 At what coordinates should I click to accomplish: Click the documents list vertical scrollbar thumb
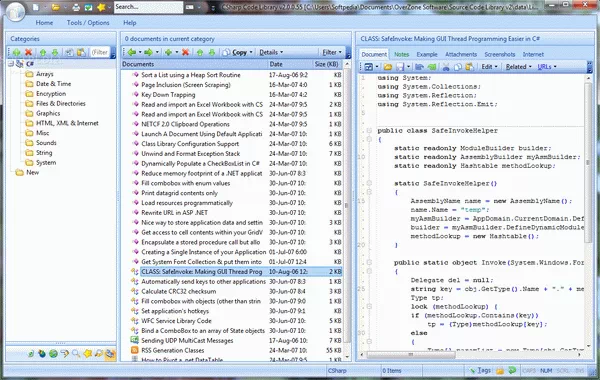pos(347,205)
